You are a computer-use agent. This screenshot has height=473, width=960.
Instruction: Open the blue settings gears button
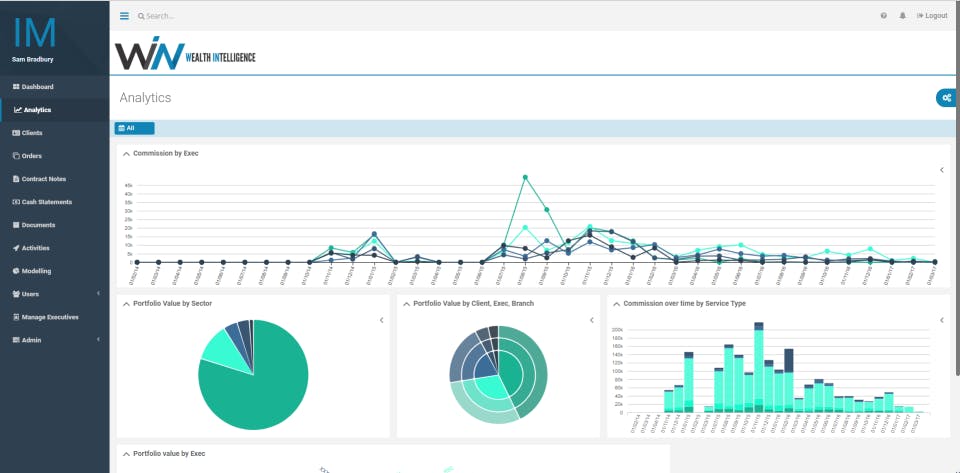947,98
